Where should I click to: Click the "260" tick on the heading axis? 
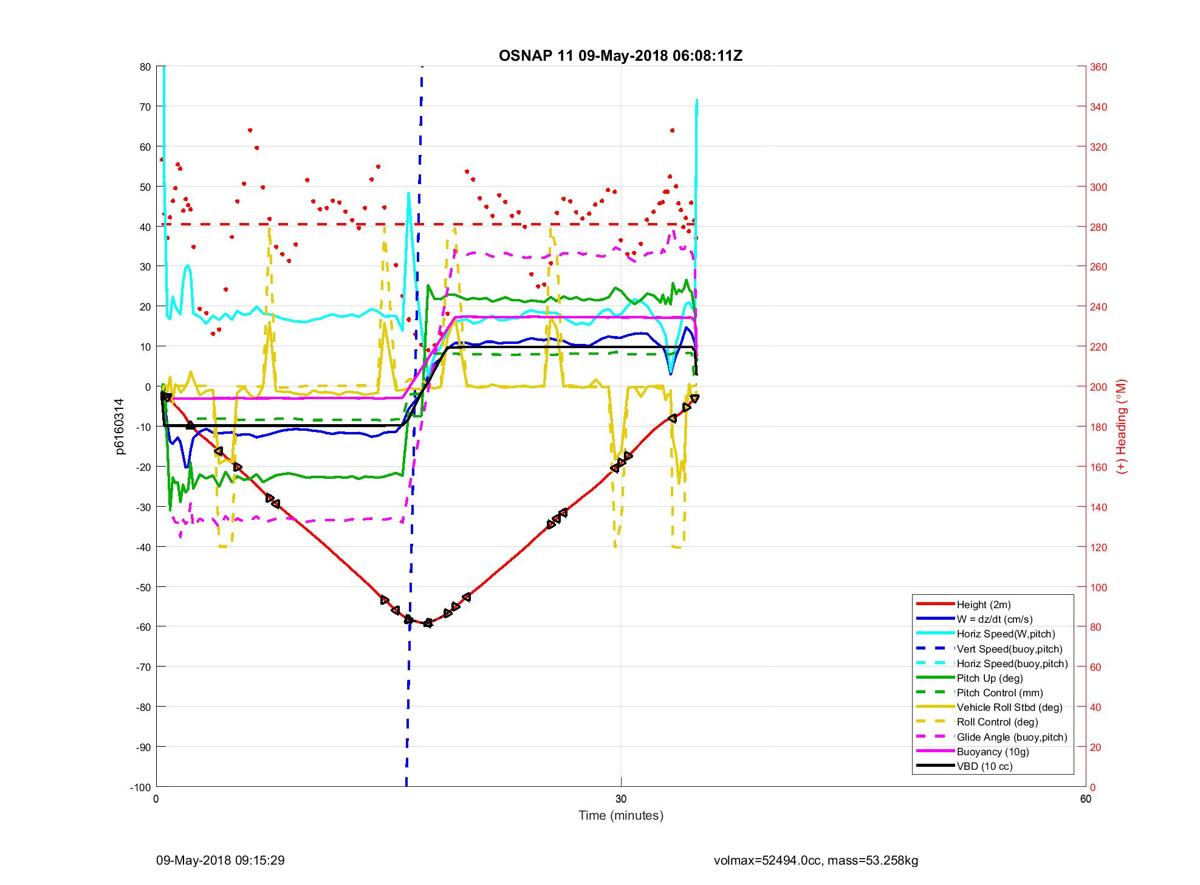point(1101,267)
